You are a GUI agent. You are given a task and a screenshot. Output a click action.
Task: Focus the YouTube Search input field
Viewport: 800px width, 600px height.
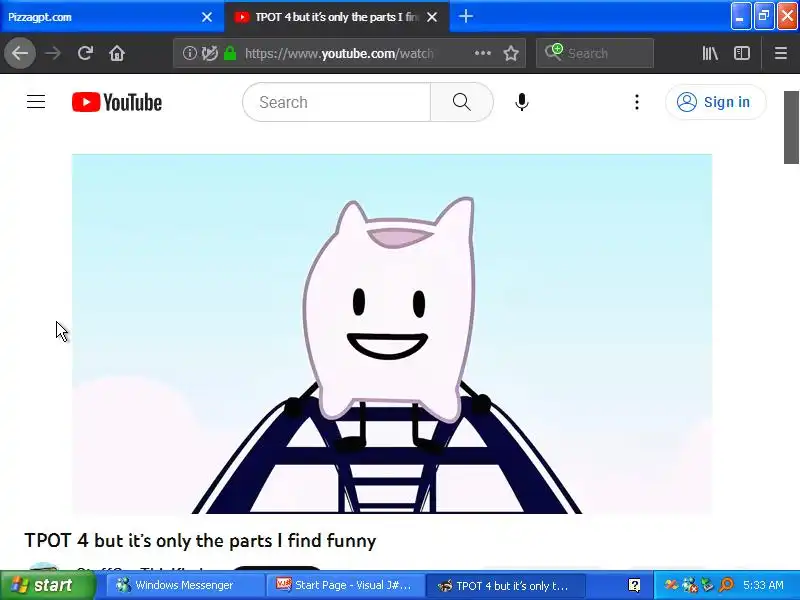pyautogui.click(x=337, y=102)
